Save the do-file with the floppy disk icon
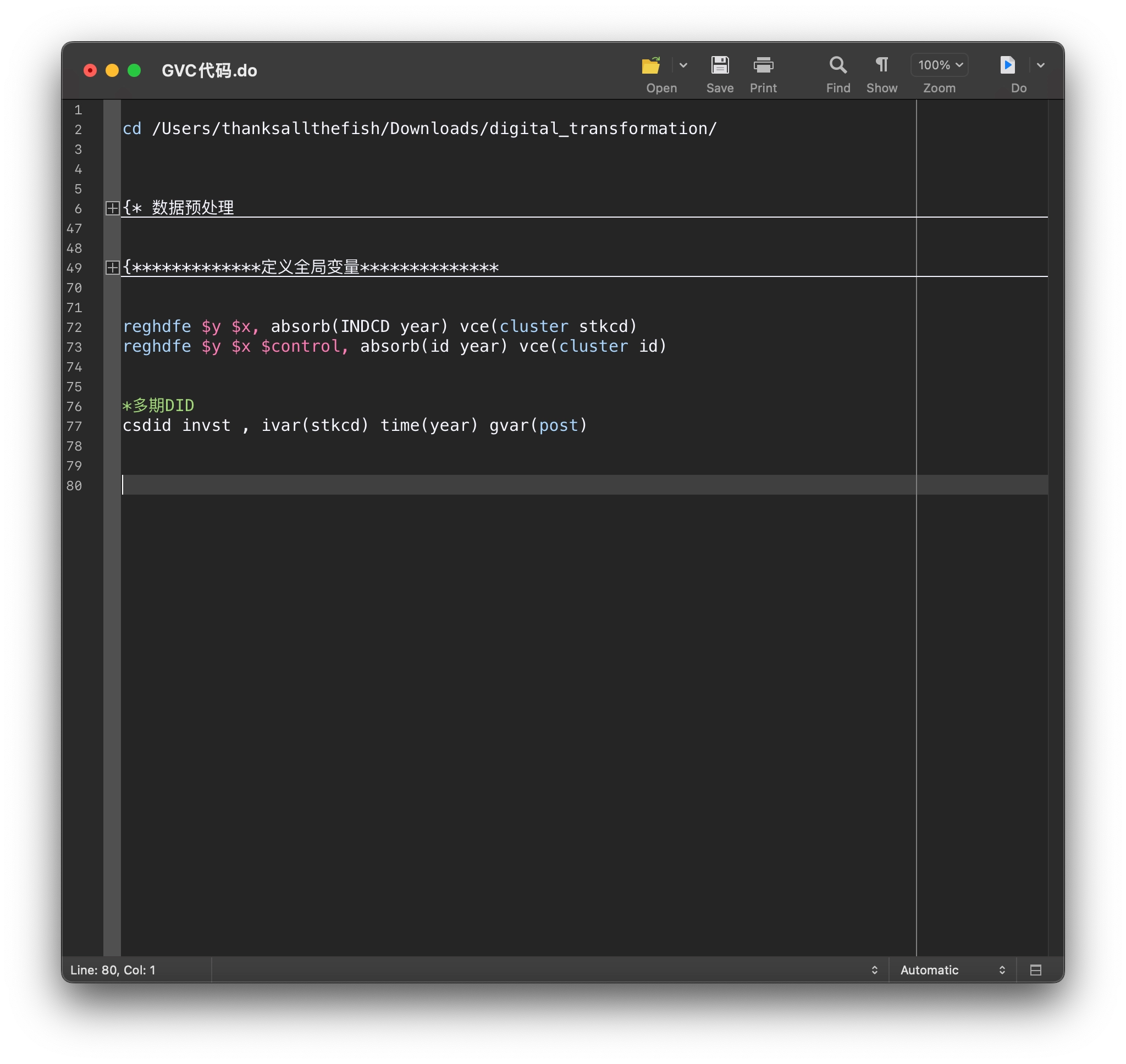The image size is (1126, 1064). point(719,65)
